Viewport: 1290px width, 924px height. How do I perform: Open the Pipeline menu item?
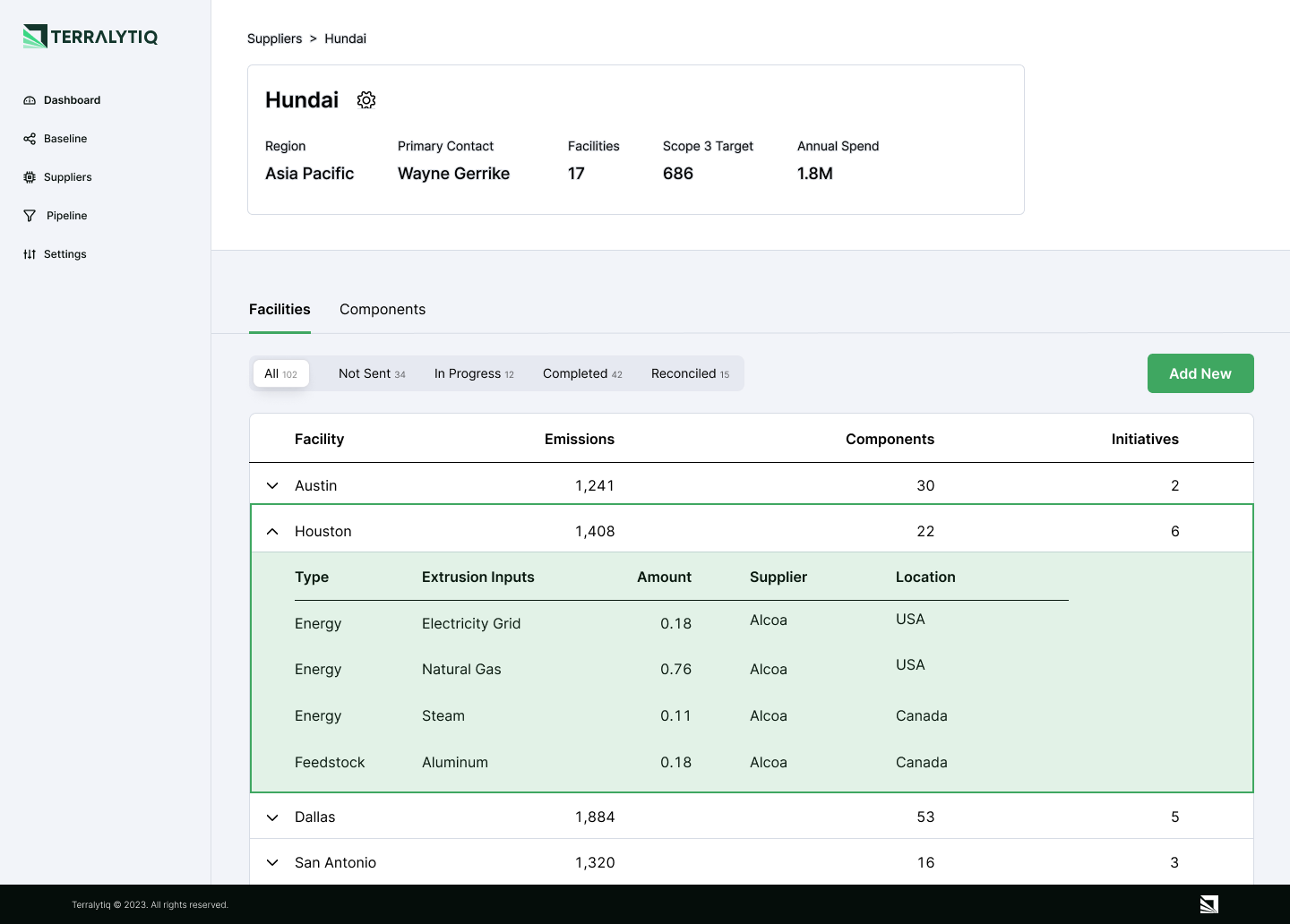(x=56, y=216)
